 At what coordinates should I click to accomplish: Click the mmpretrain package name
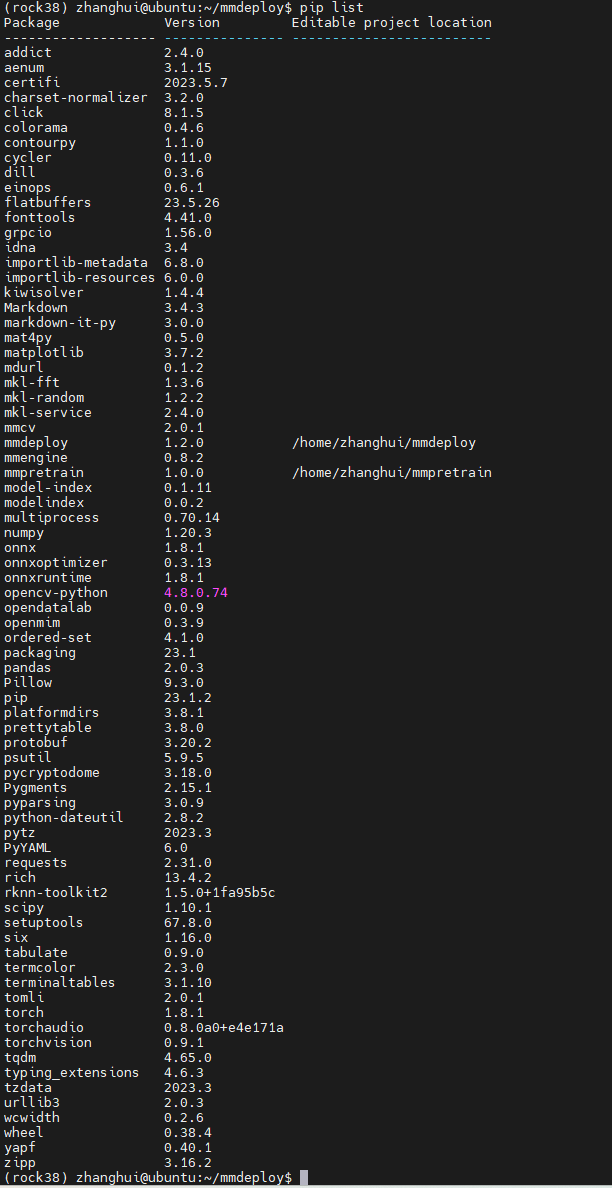[44, 473]
